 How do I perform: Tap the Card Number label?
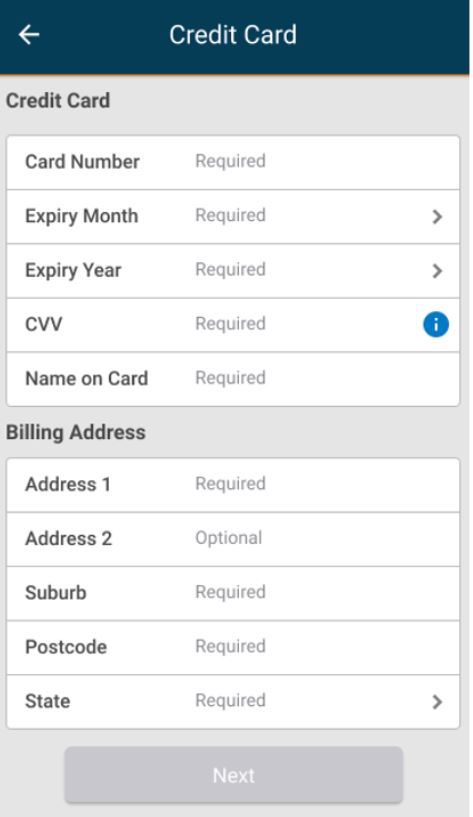(x=82, y=162)
